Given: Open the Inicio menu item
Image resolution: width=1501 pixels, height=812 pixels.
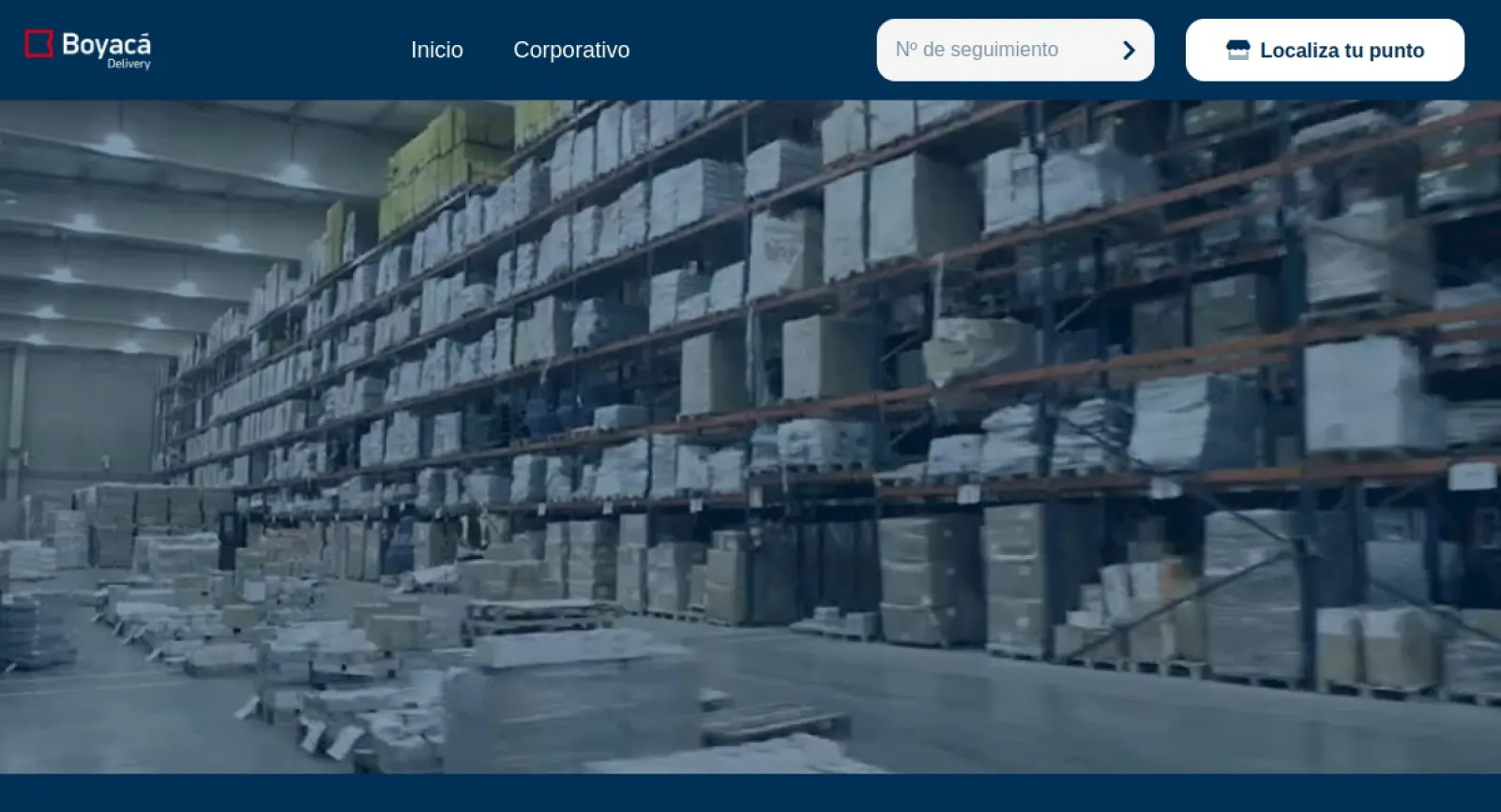Looking at the screenshot, I should pos(436,50).
